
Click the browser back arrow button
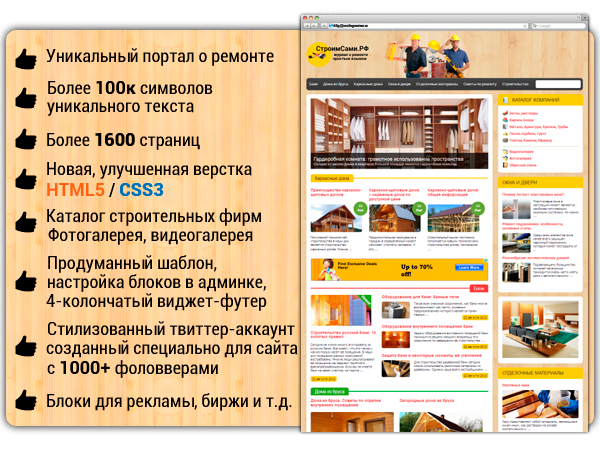(x=307, y=26)
